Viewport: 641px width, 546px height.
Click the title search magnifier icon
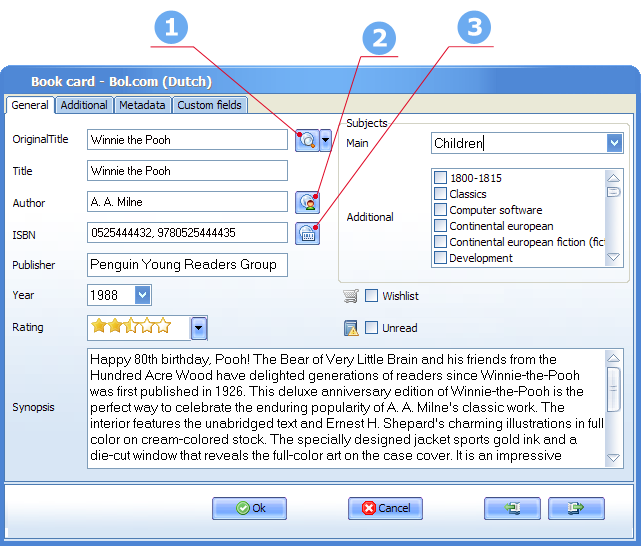point(307,140)
